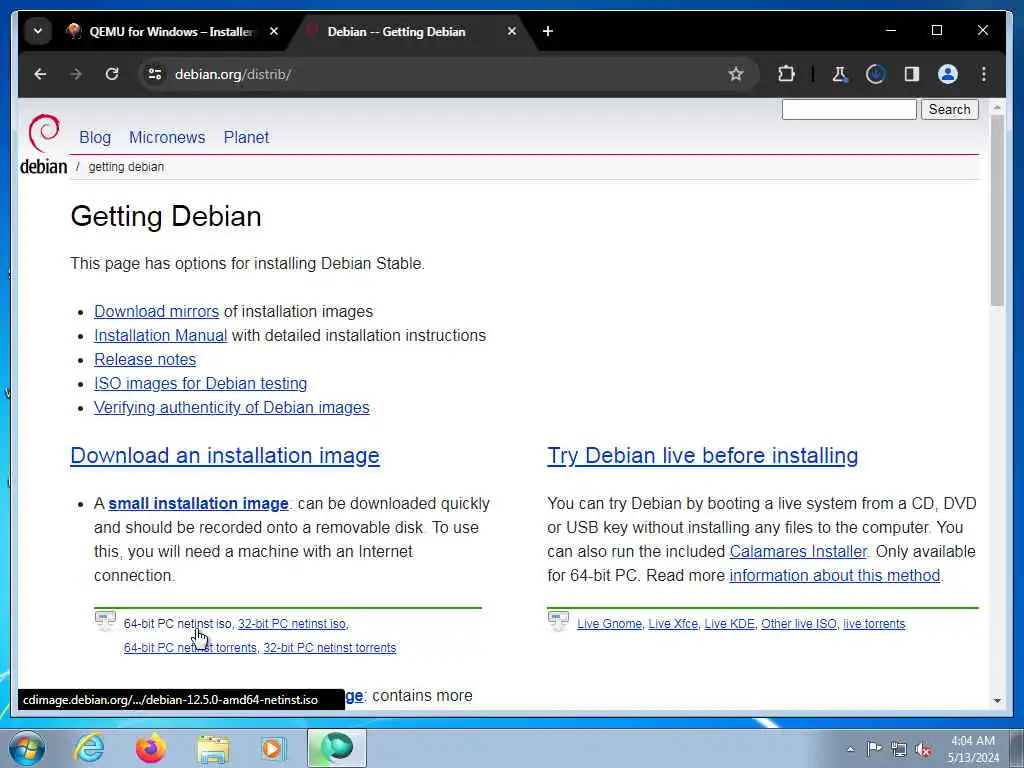Image resolution: width=1024 pixels, height=768 pixels.
Task: Open Action Center flag icon
Action: point(874,749)
